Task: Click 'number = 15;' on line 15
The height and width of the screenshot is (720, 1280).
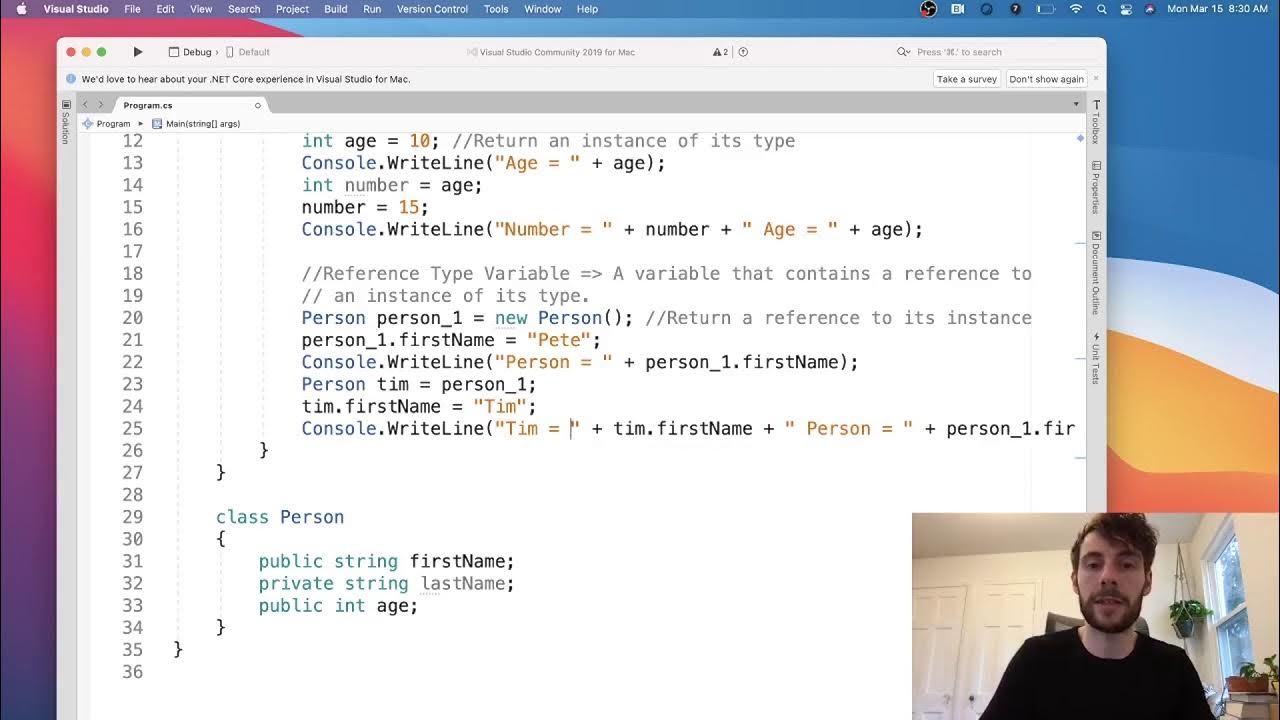Action: tap(365, 207)
